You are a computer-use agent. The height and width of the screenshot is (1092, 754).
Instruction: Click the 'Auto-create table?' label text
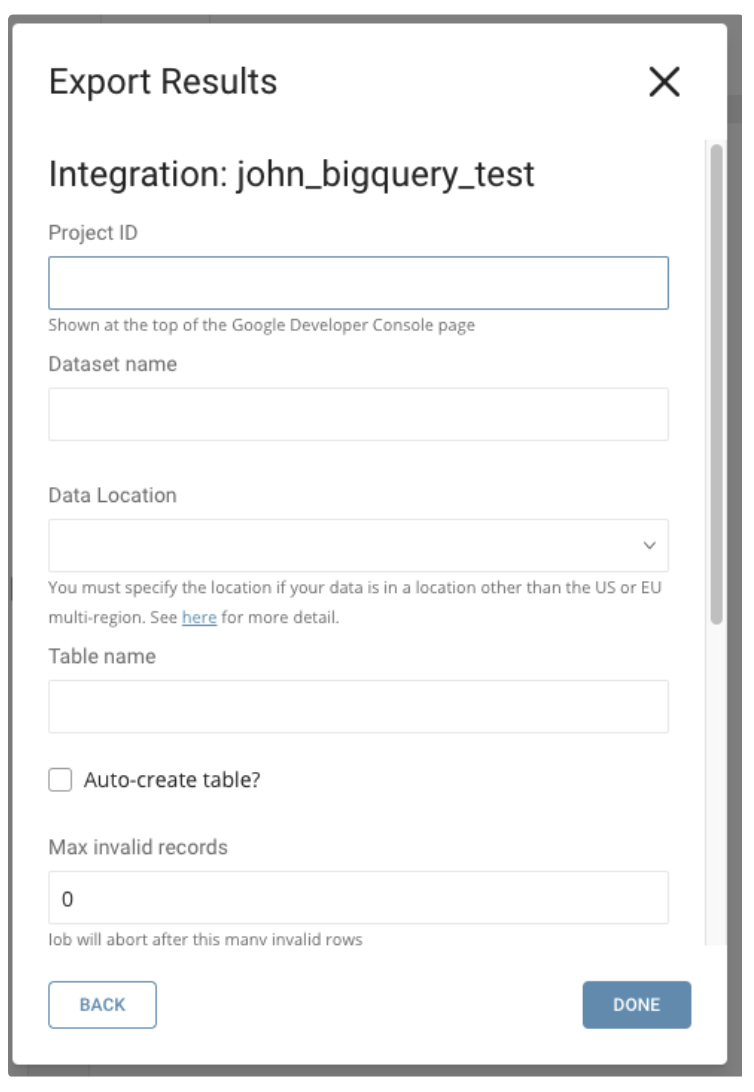click(172, 780)
